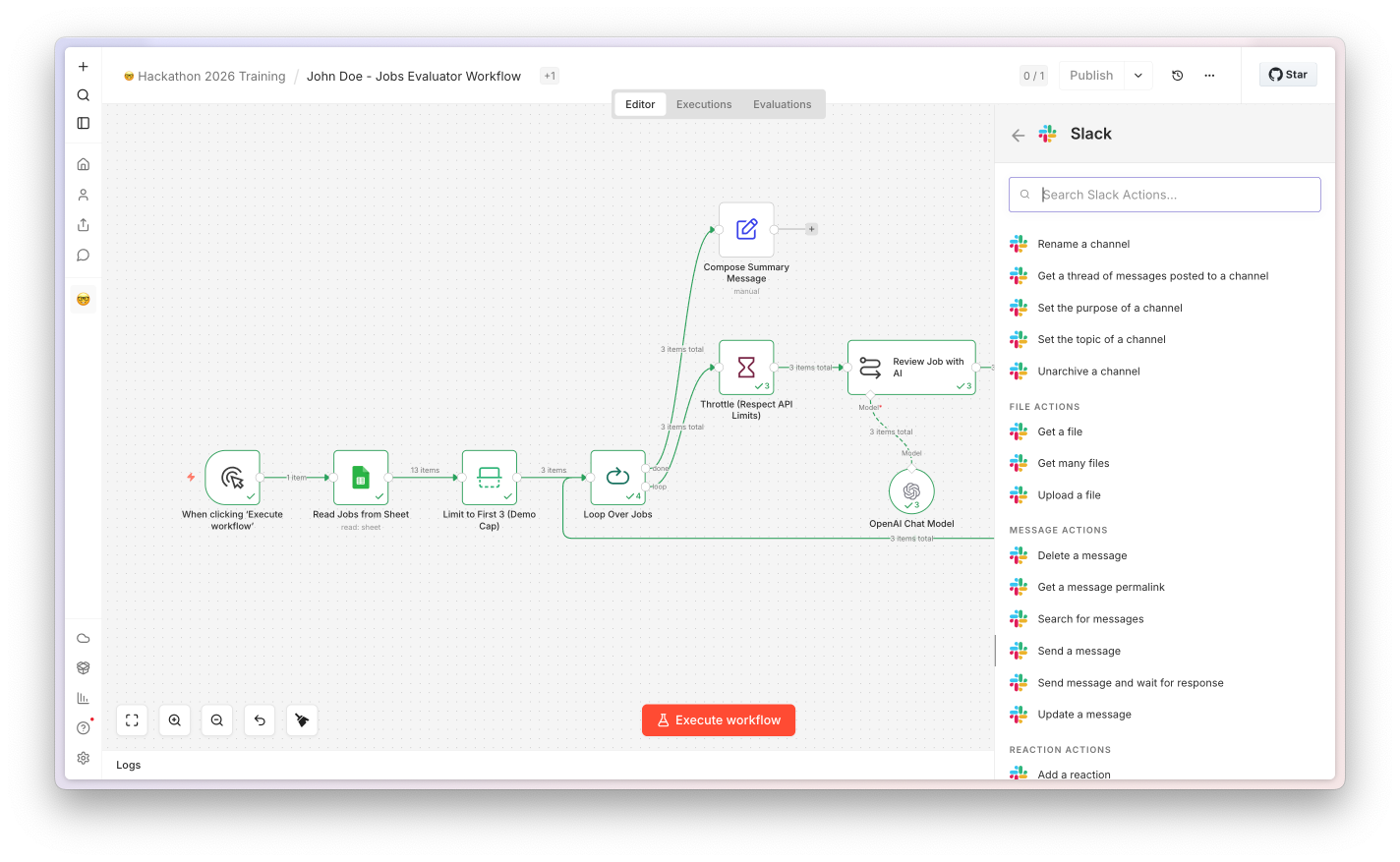Click the OpenAI Chat Model node
Viewport: 1400px width, 862px height.
tap(911, 490)
